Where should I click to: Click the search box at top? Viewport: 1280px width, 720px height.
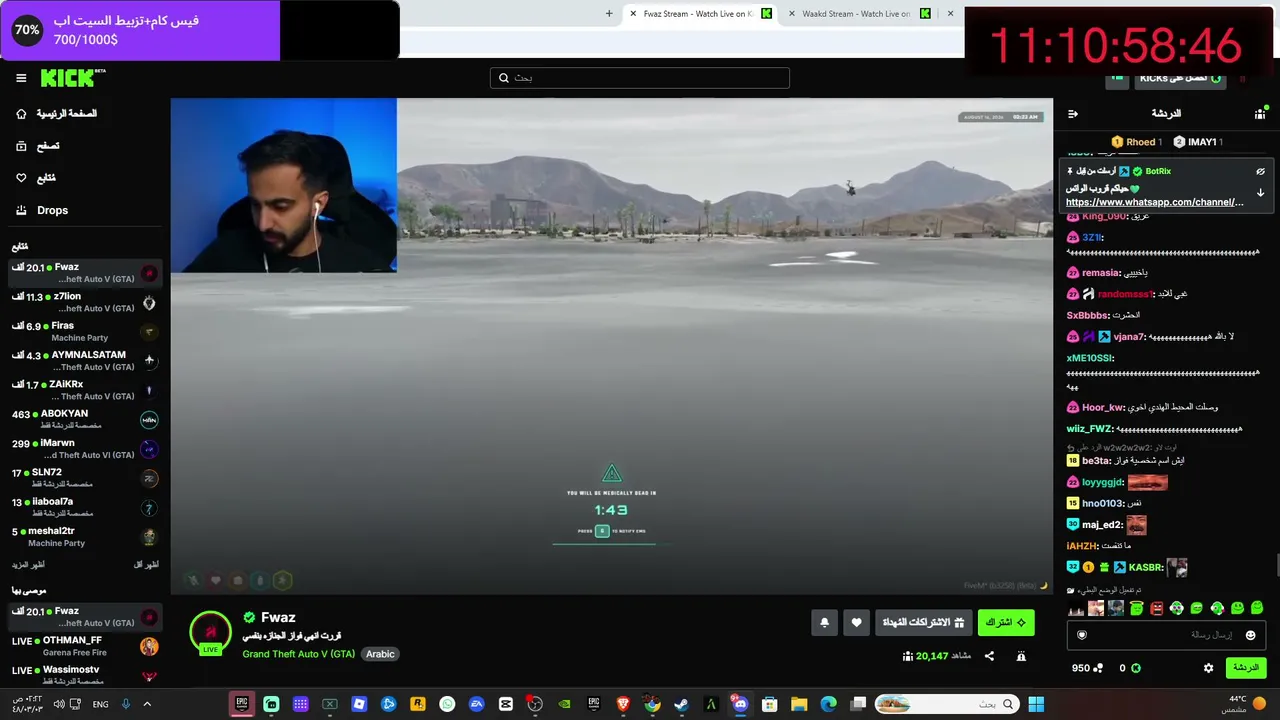click(x=640, y=78)
